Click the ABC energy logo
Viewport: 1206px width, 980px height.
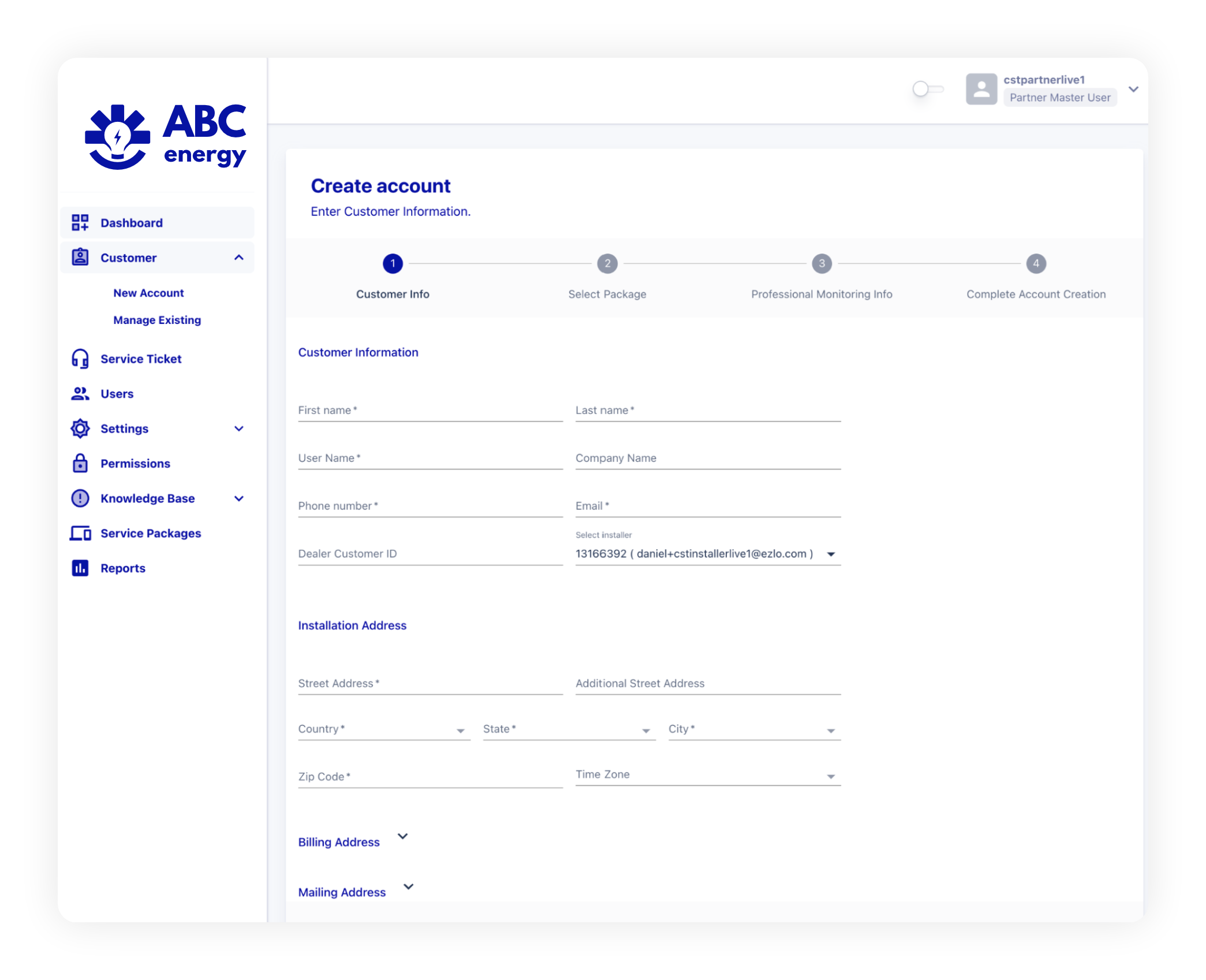(165, 136)
